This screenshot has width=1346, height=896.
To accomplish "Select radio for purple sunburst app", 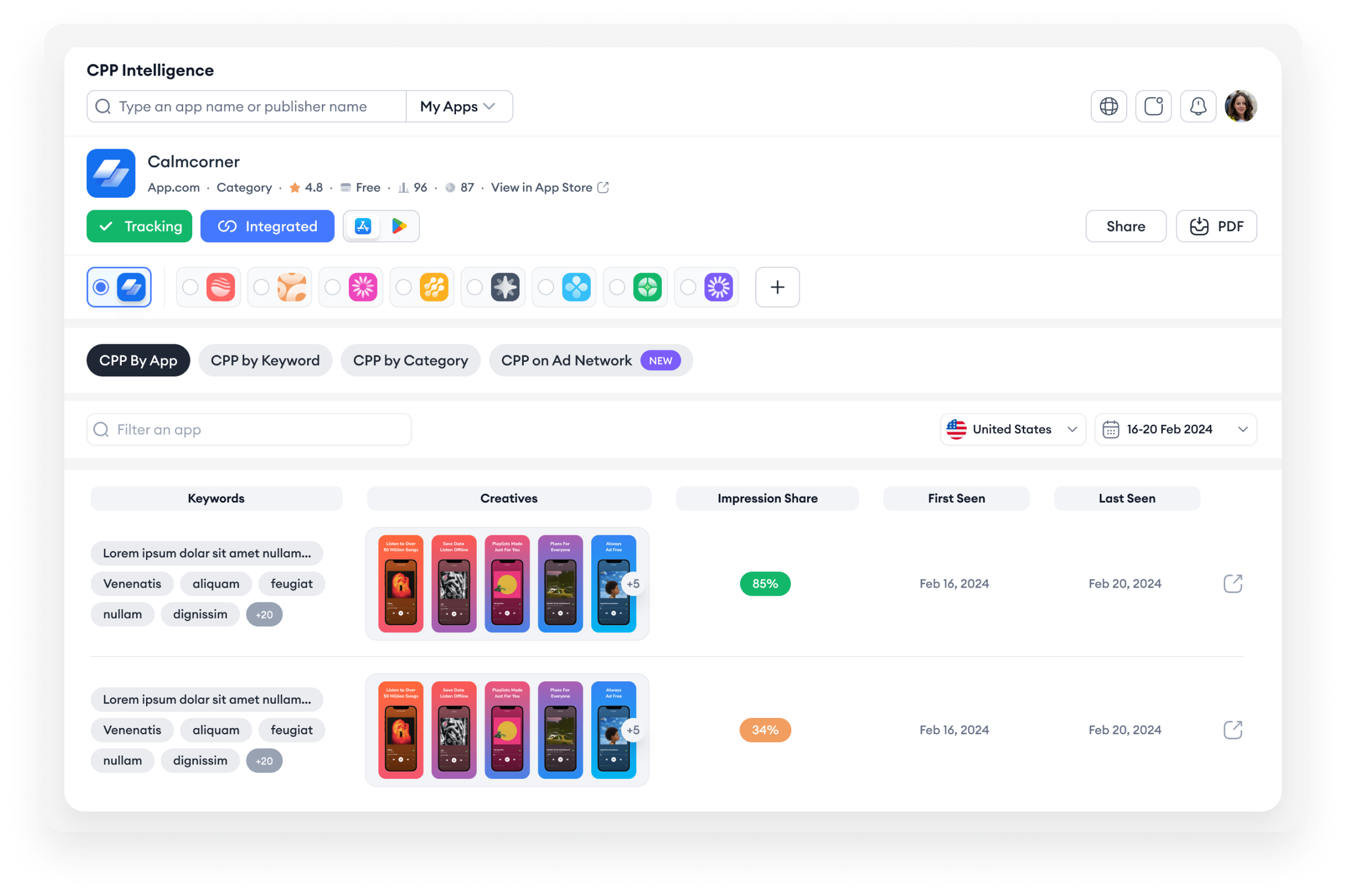I will (688, 287).
